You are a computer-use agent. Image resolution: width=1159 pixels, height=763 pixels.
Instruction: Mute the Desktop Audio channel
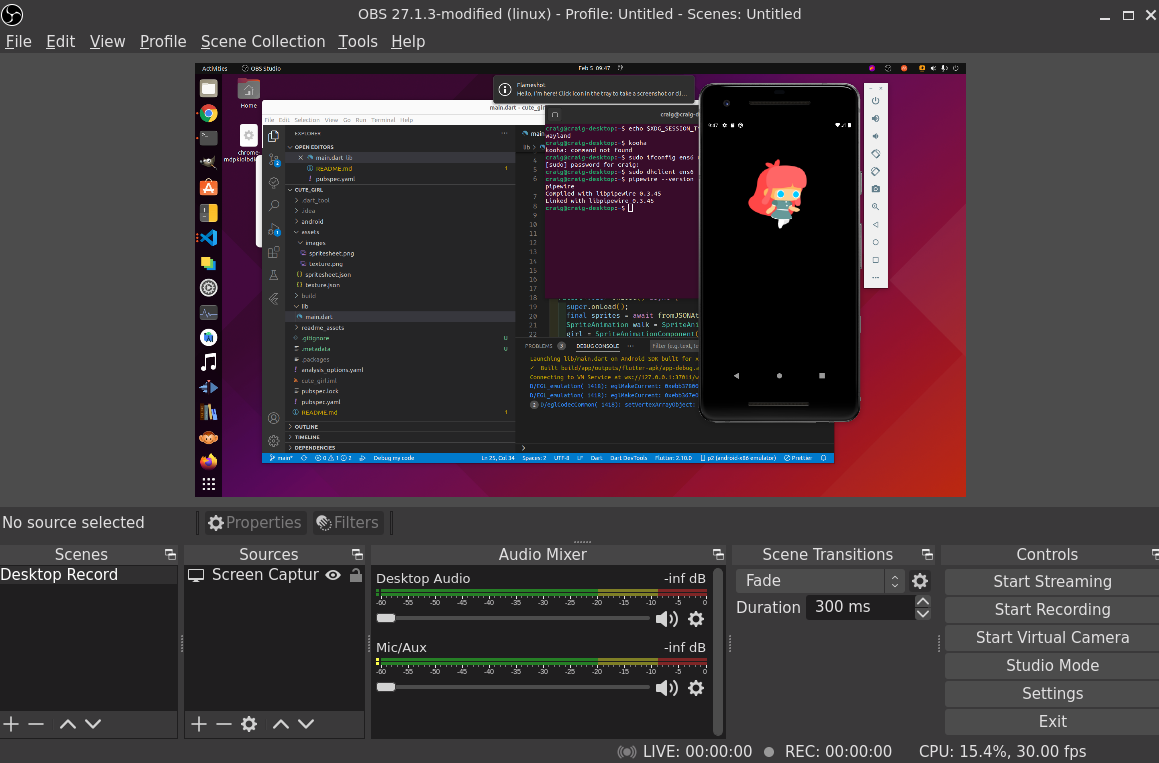click(666, 618)
